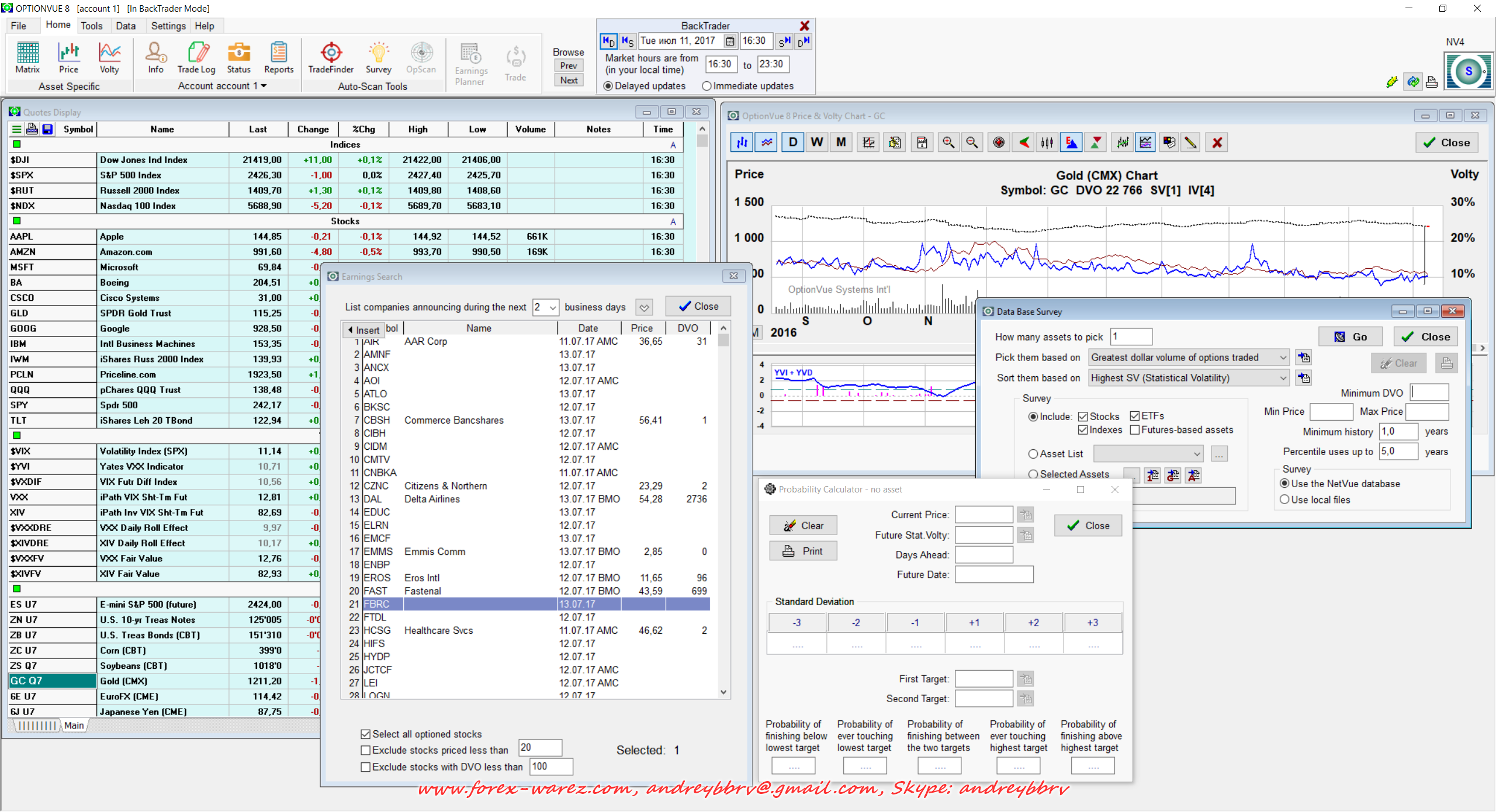The height and width of the screenshot is (812, 1496).
Task: Click zoom in magnifier on chart toolbar
Action: tap(948, 143)
